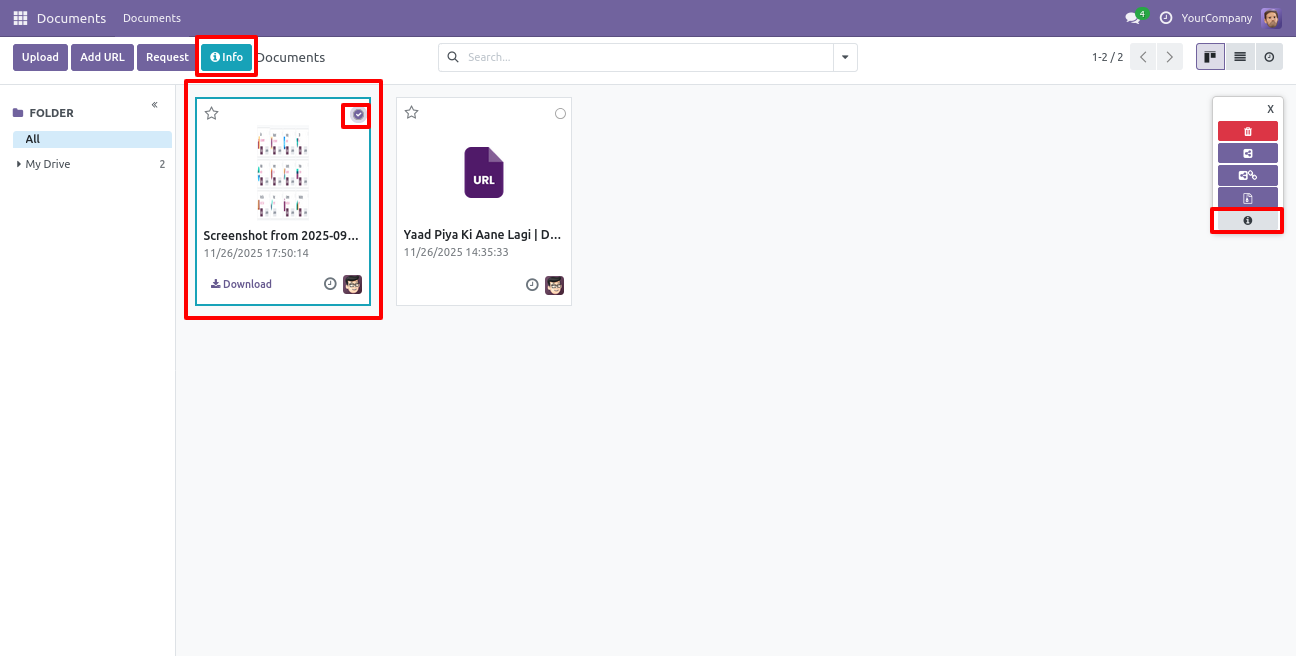This screenshot has width=1296, height=656.
Task: Open the apps grid menu icon
Action: click(x=20, y=18)
